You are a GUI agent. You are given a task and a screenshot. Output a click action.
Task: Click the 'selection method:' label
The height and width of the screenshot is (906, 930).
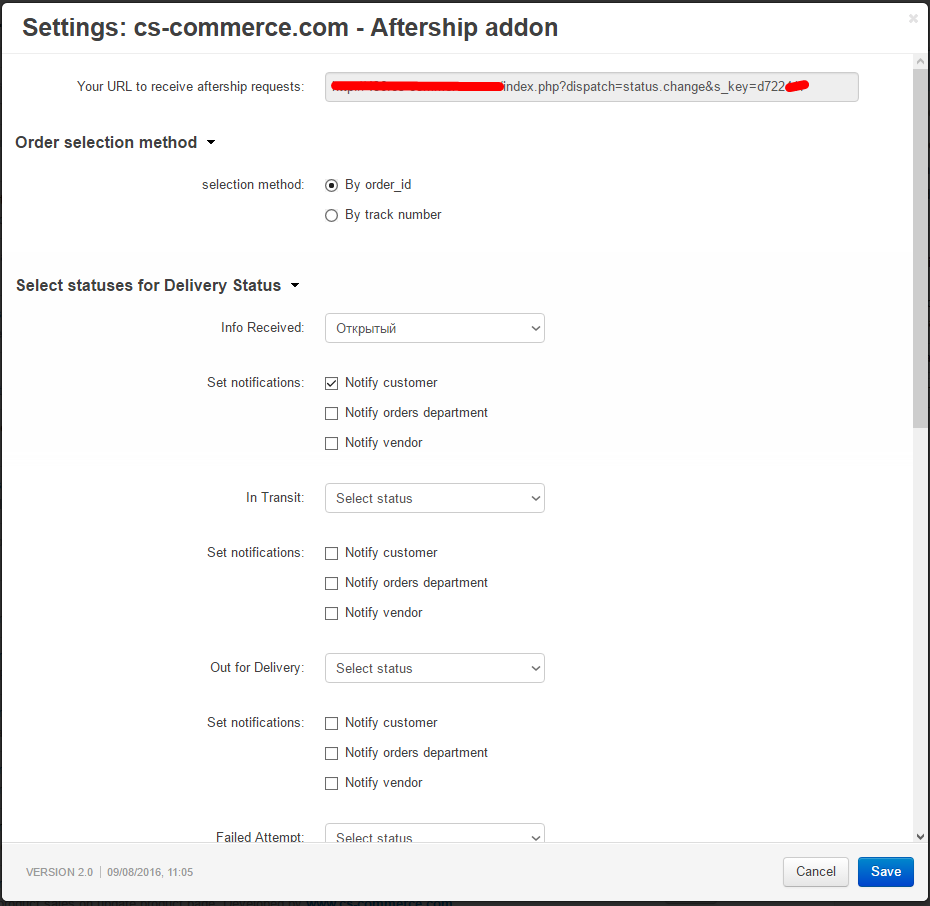253,184
